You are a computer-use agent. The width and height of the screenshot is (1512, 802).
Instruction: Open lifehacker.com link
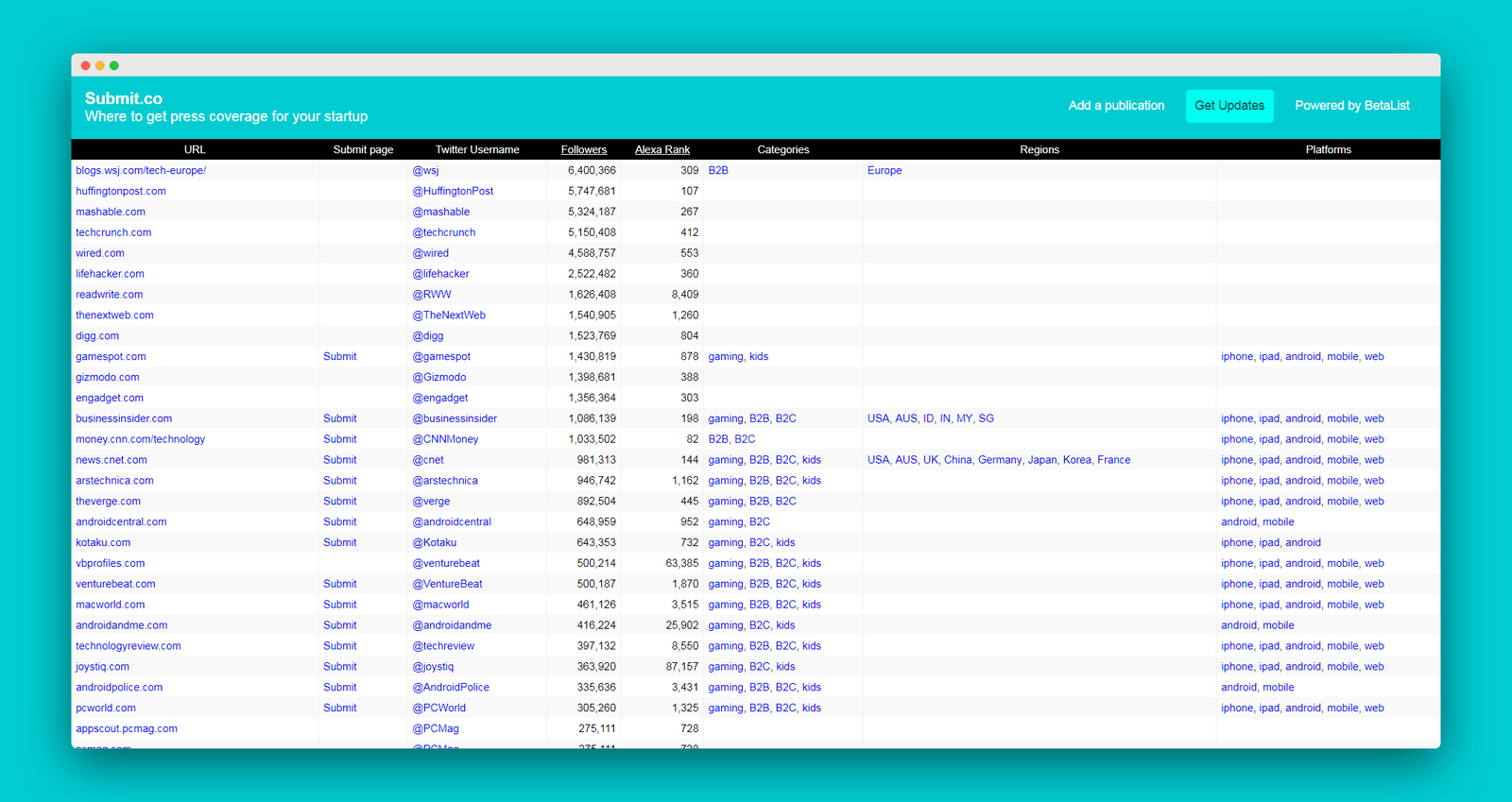(x=110, y=275)
